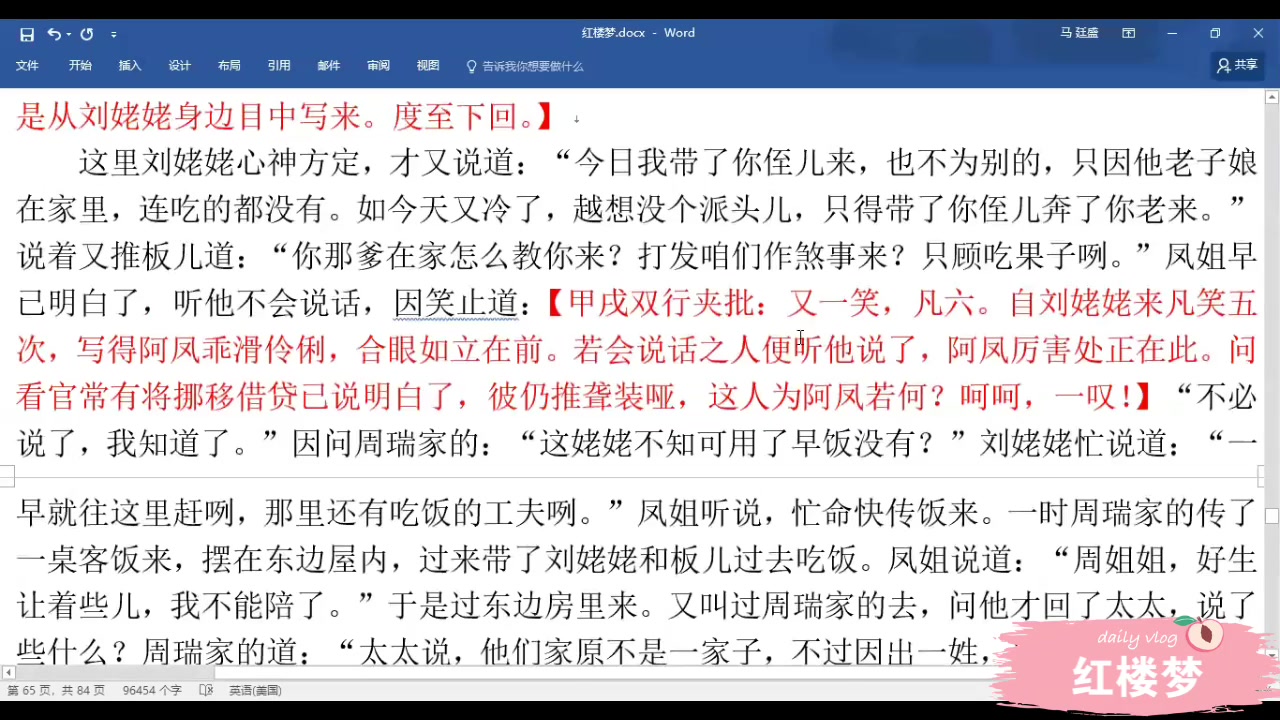Open the undo history dropdown arrow
Image resolution: width=1280 pixels, height=720 pixels.
coord(68,34)
